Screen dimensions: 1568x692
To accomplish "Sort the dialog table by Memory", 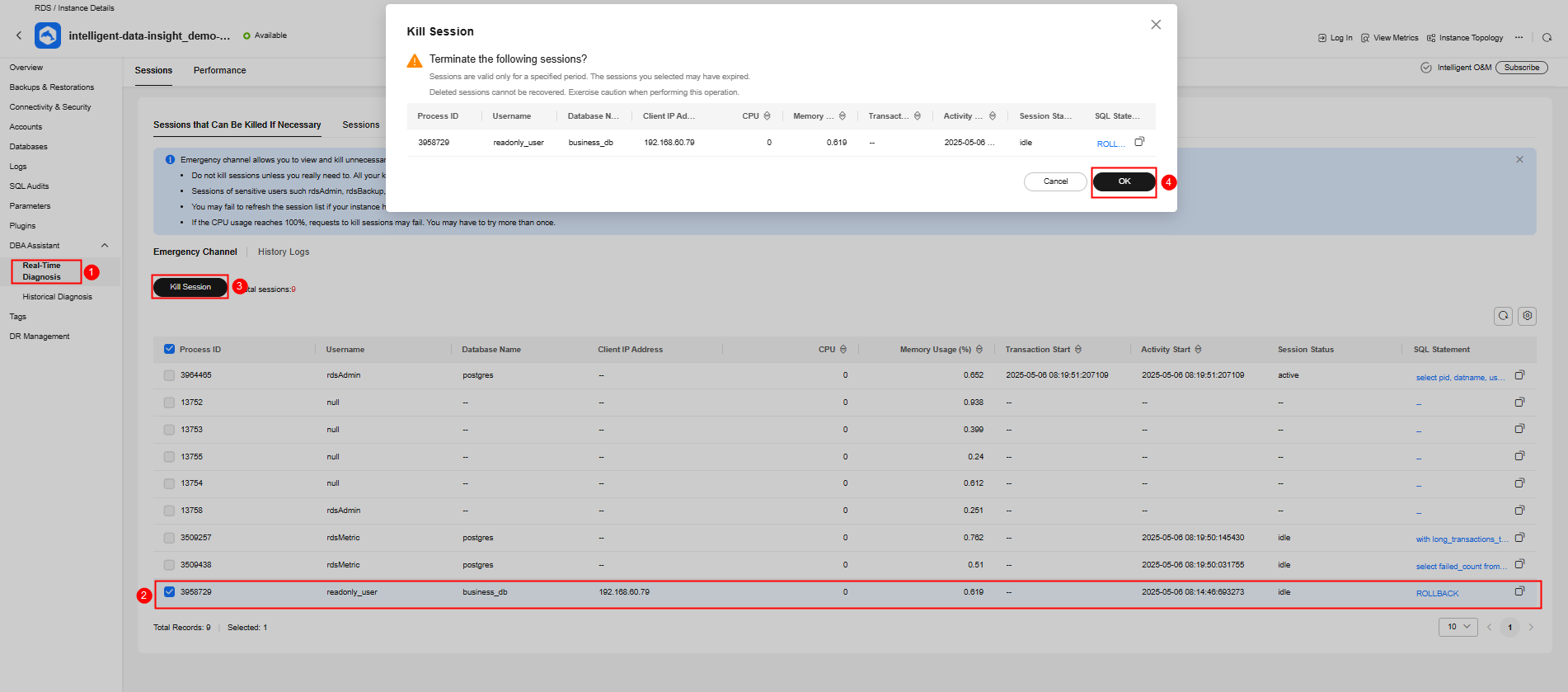I will point(843,116).
